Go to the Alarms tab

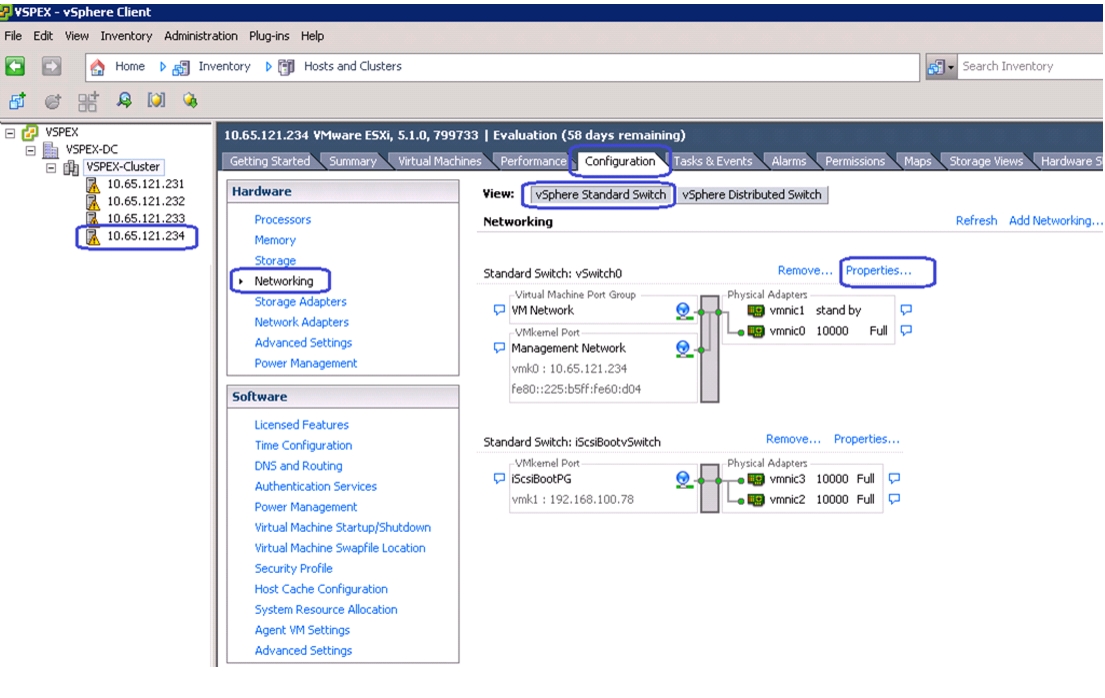pyautogui.click(x=789, y=161)
